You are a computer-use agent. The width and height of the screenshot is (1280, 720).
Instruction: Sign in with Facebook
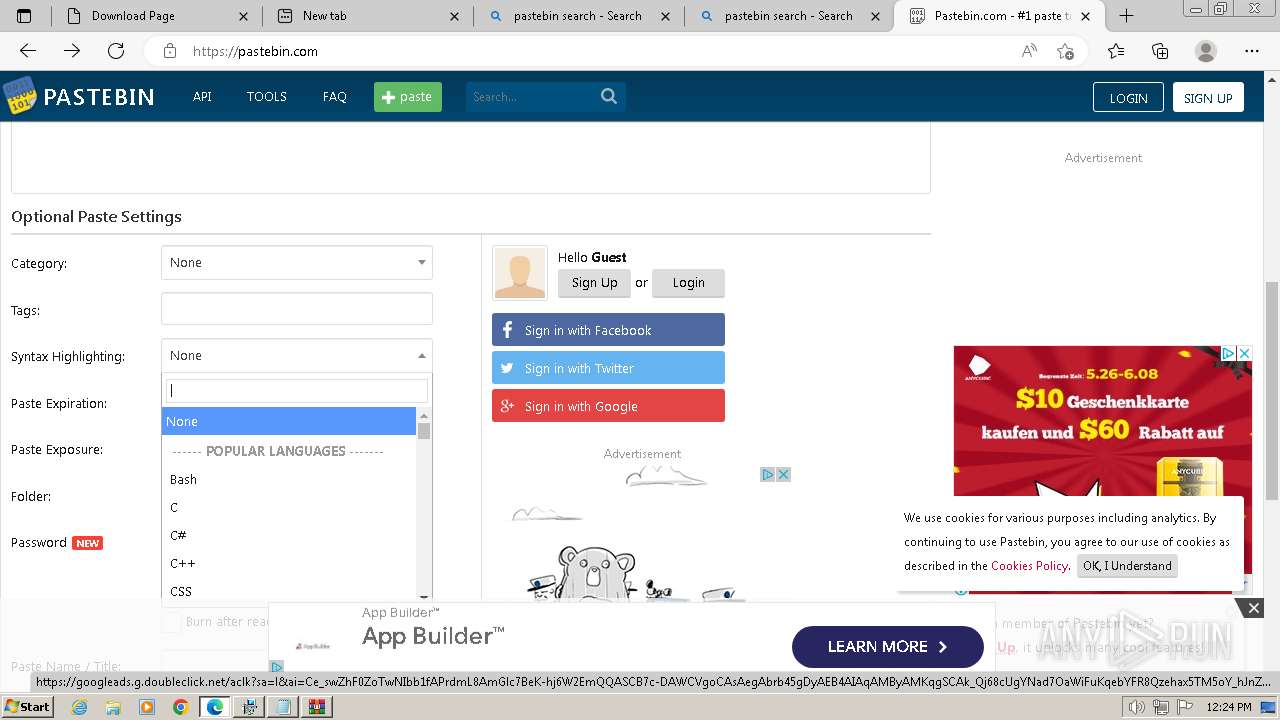(608, 330)
